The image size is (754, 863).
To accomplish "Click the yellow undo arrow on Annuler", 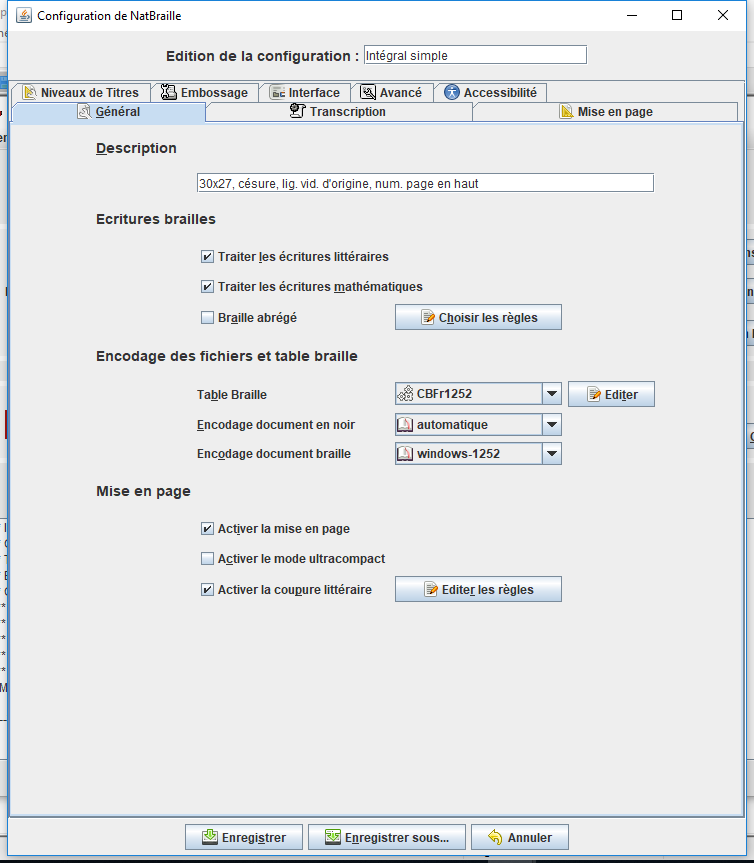I will coord(495,837).
